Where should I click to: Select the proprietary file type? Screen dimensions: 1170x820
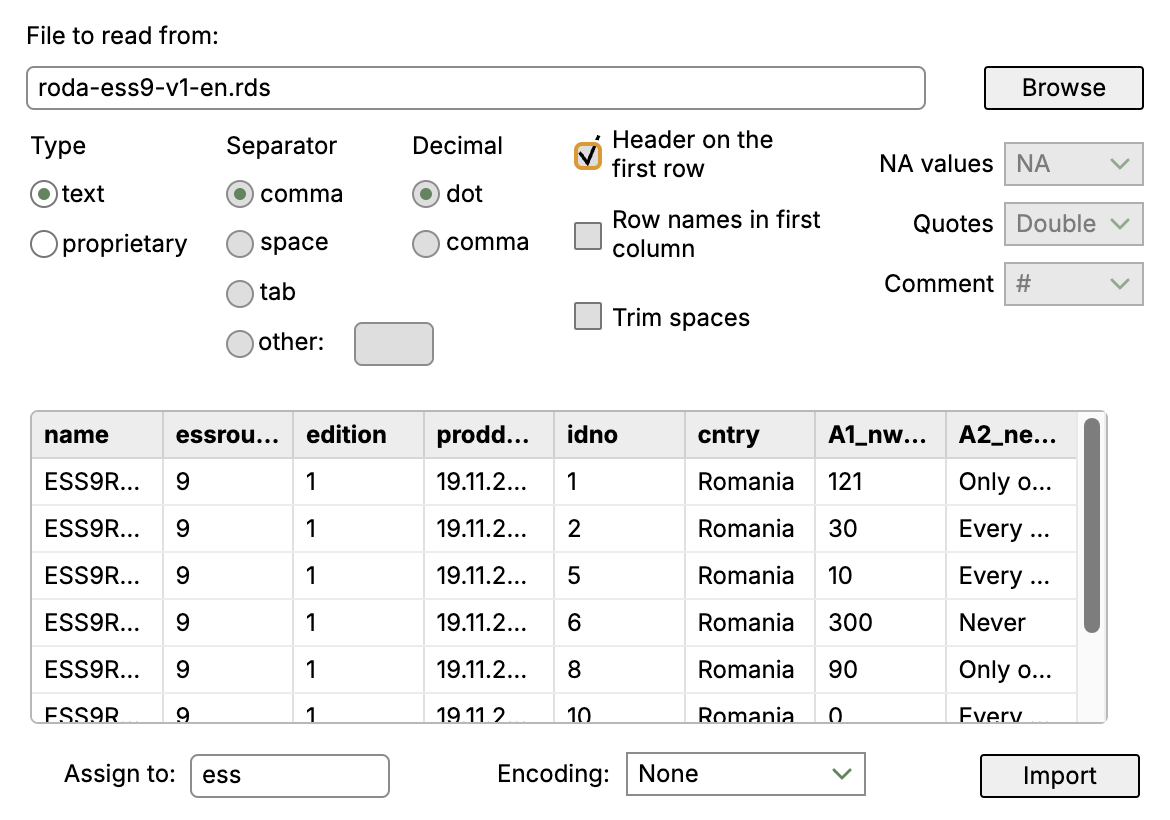(x=44, y=244)
